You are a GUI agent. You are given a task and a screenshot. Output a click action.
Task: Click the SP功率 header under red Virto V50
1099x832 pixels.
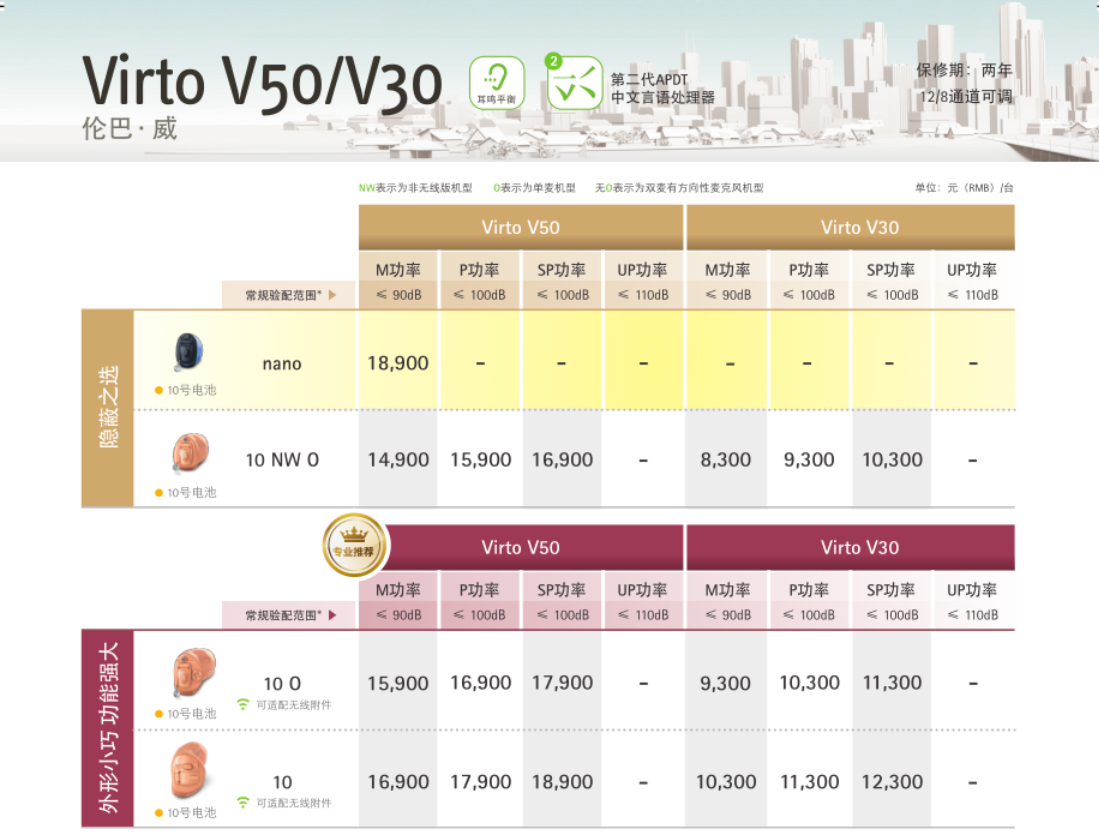(x=561, y=590)
